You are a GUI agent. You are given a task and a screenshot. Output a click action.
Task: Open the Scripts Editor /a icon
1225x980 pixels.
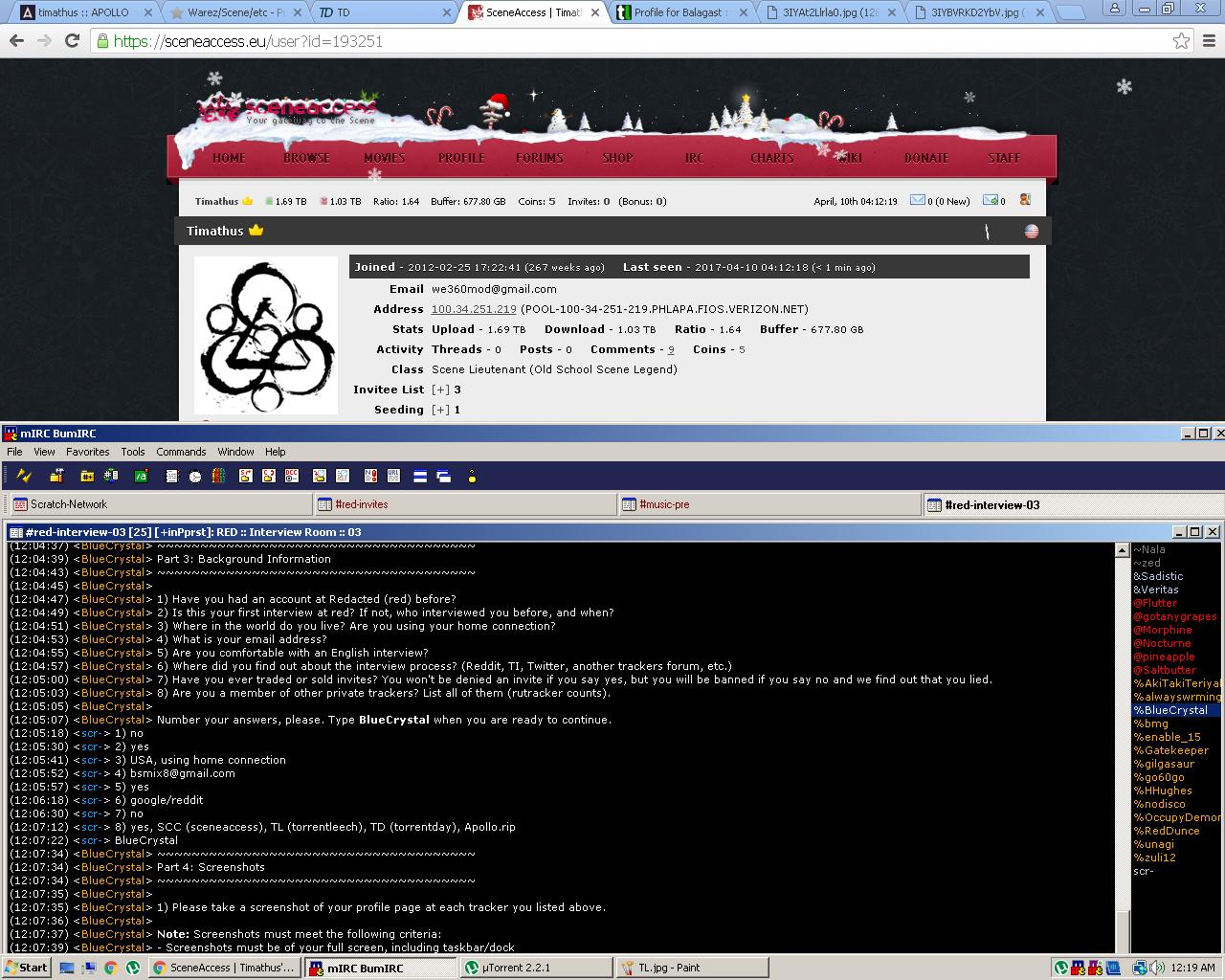click(141, 476)
